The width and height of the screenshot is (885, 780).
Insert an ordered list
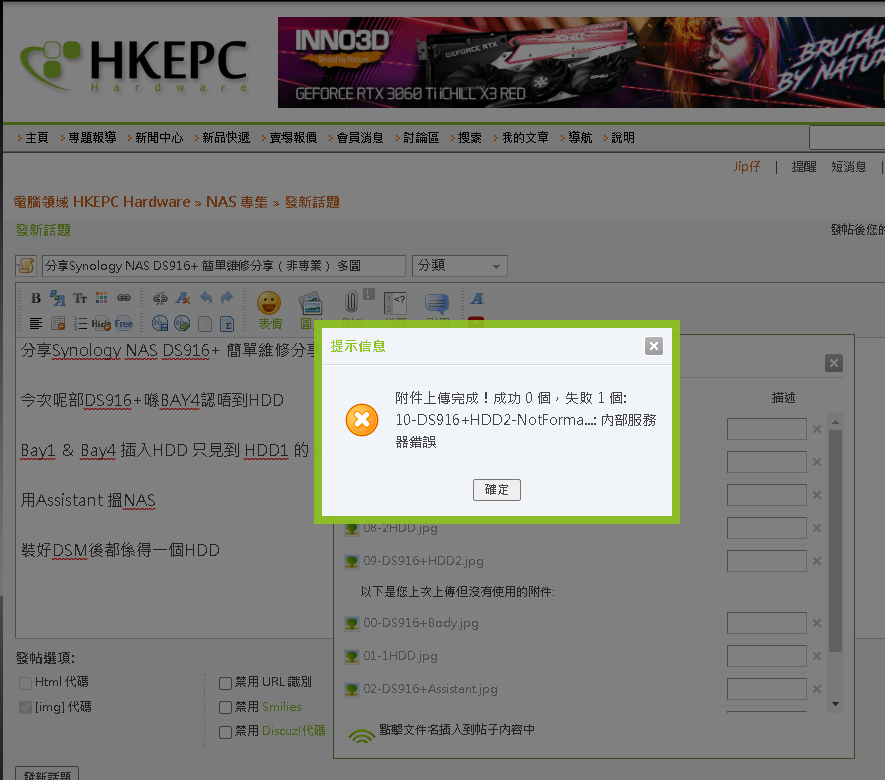click(x=80, y=323)
